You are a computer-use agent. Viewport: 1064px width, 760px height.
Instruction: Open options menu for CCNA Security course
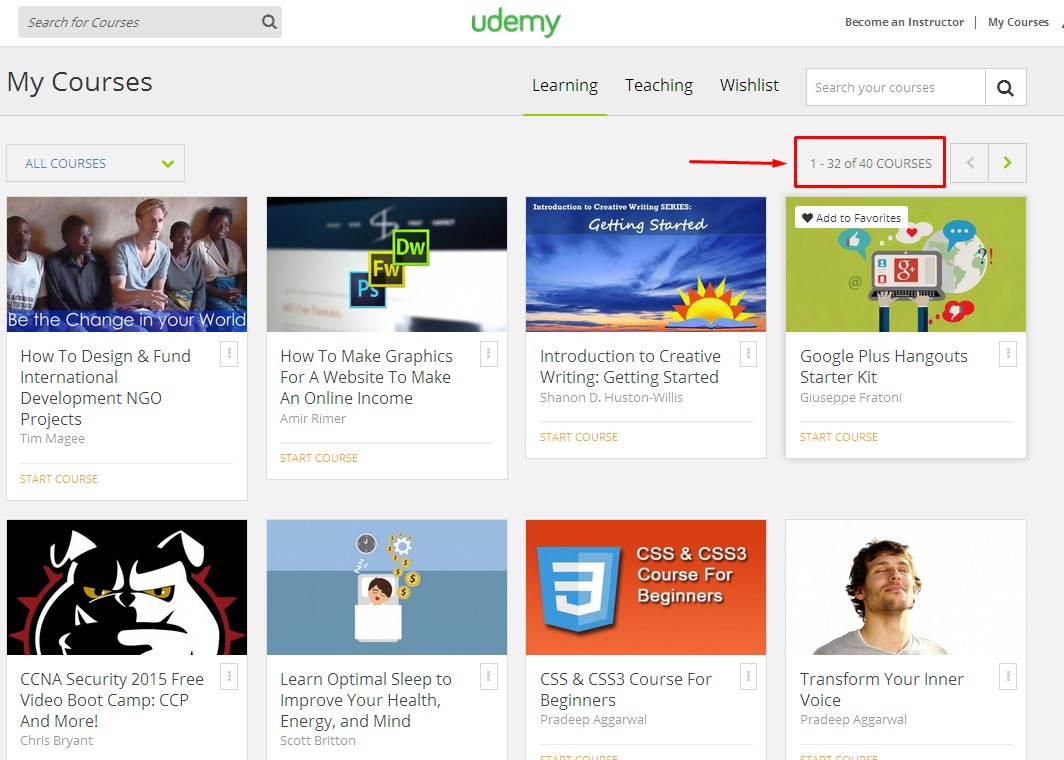(229, 677)
